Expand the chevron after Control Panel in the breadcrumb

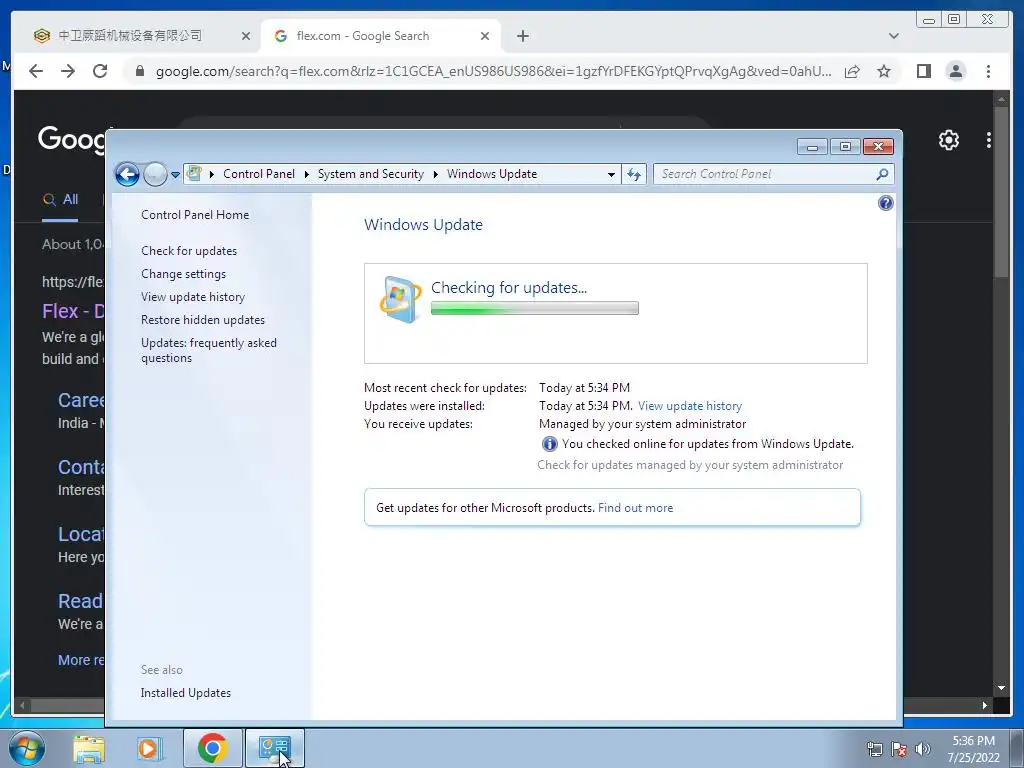click(306, 174)
